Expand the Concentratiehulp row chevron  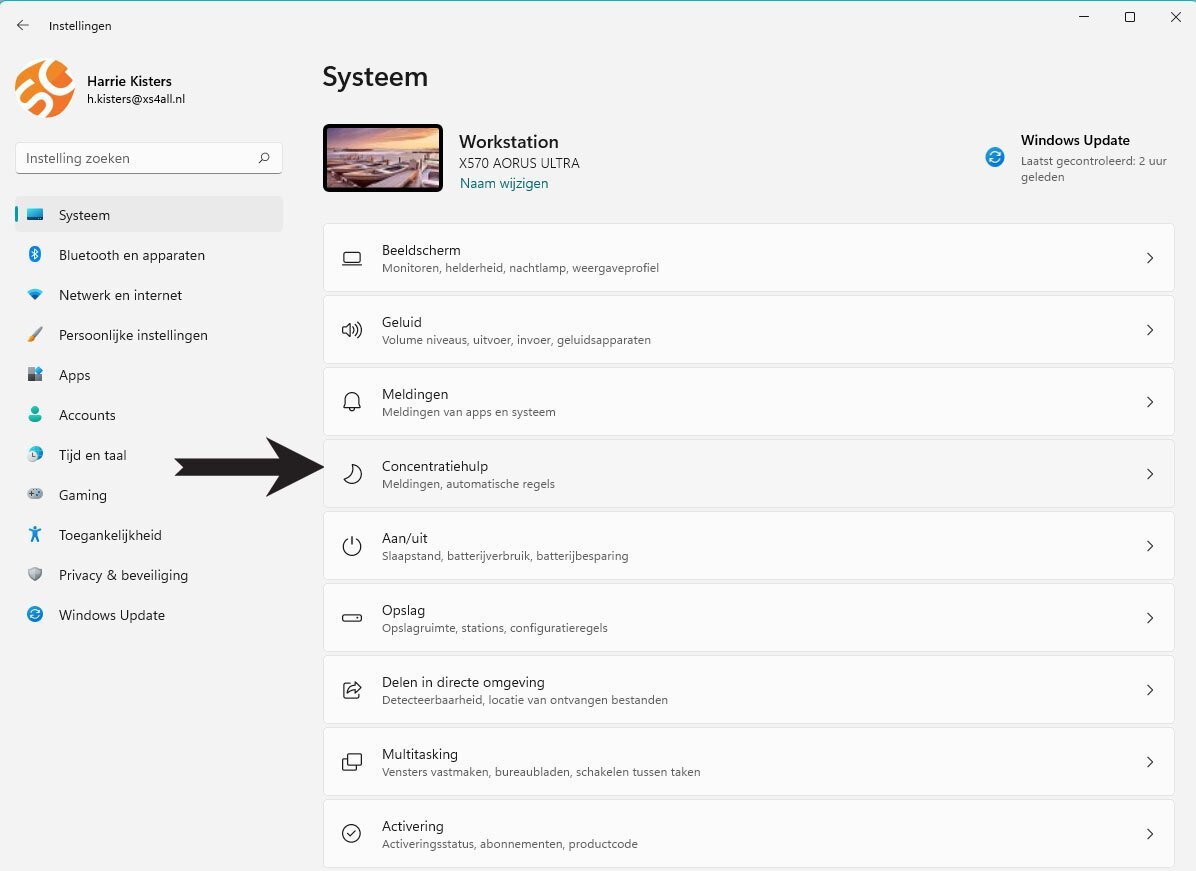coord(1149,474)
